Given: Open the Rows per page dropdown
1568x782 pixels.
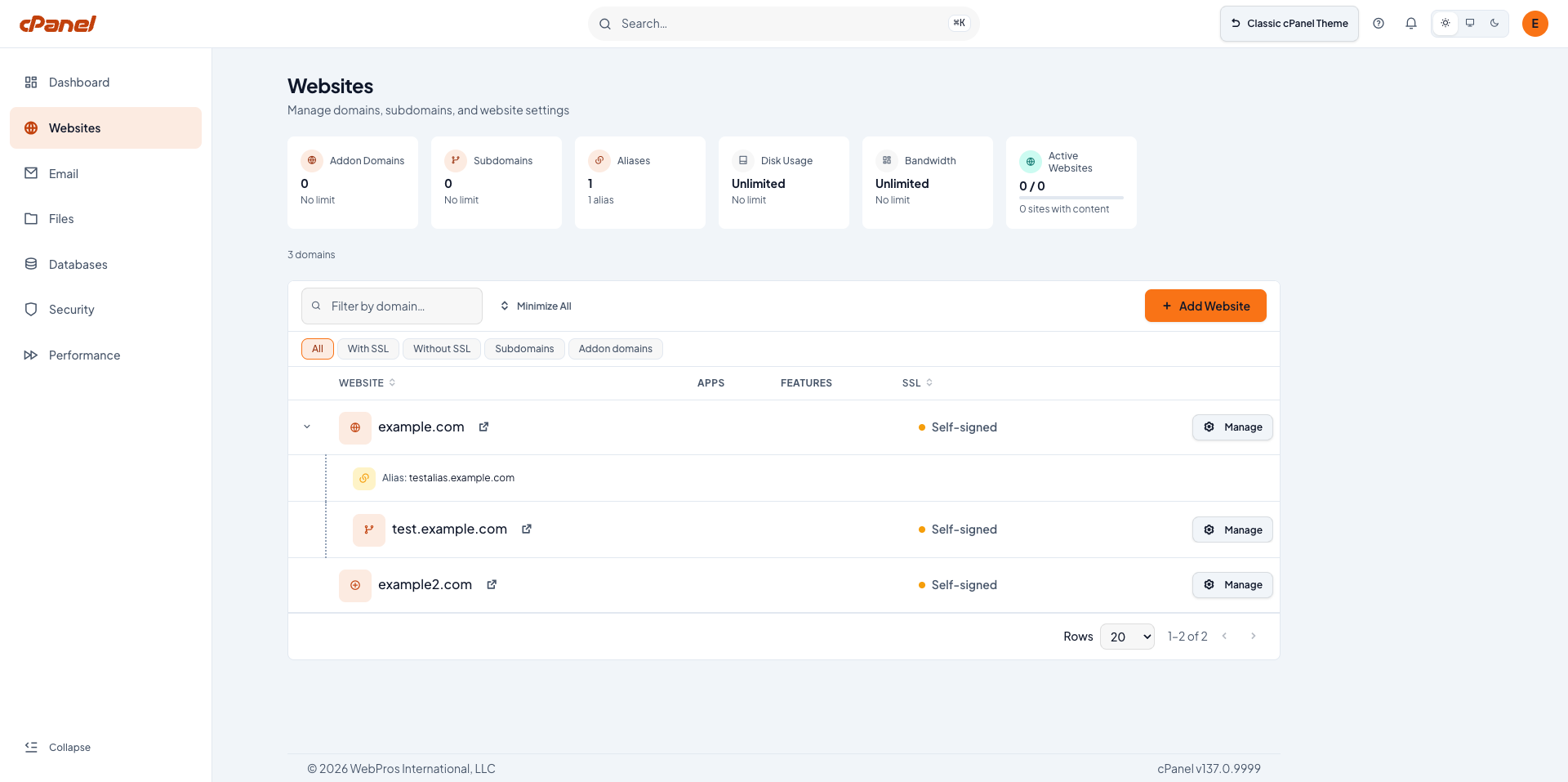Looking at the screenshot, I should 1127,637.
